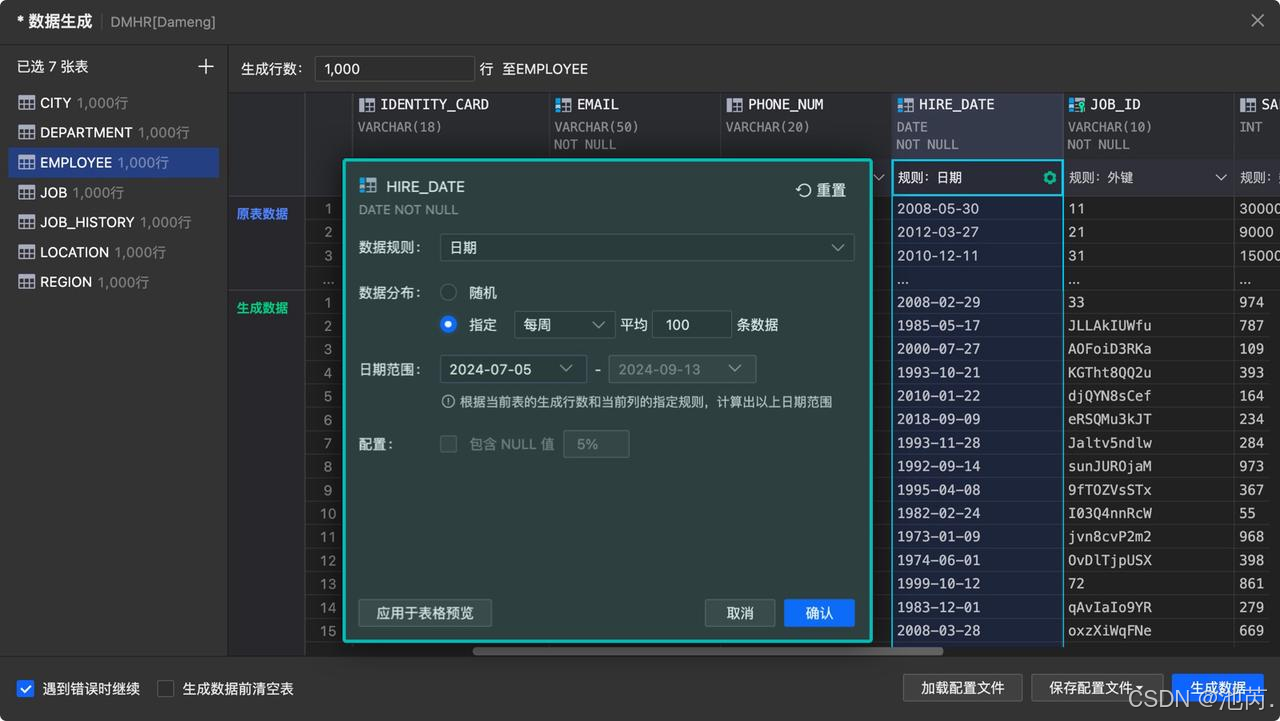Uncheck 遇到错误时继续 checkbox

pos(25,688)
